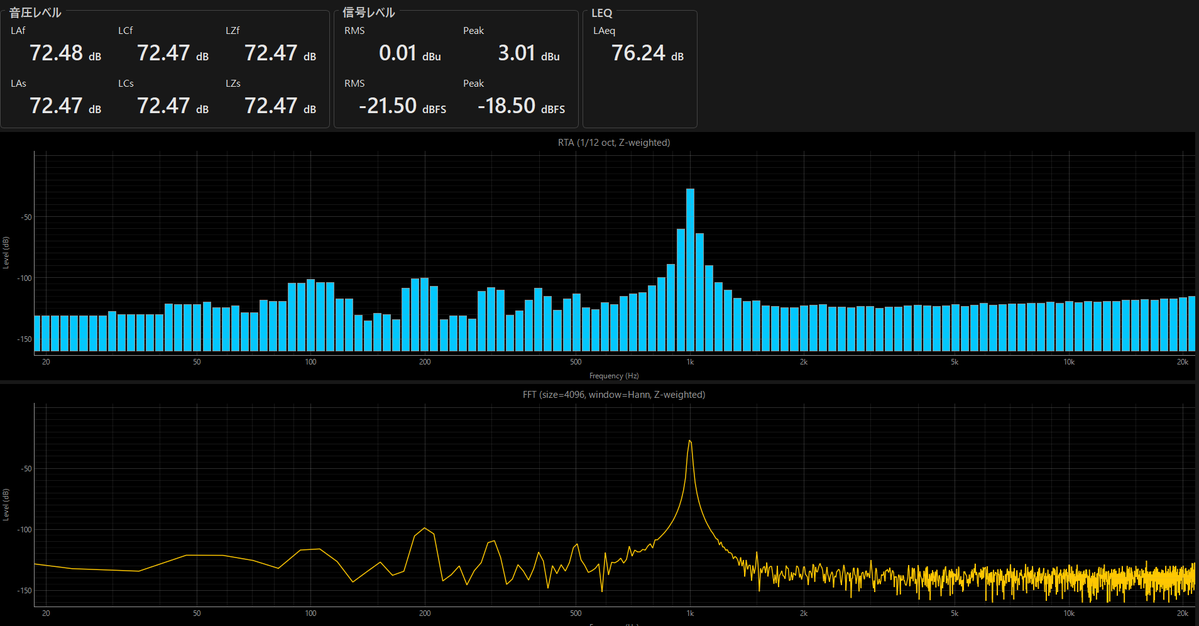Click the 5k tick on FFT frequency axis

pos(954,613)
